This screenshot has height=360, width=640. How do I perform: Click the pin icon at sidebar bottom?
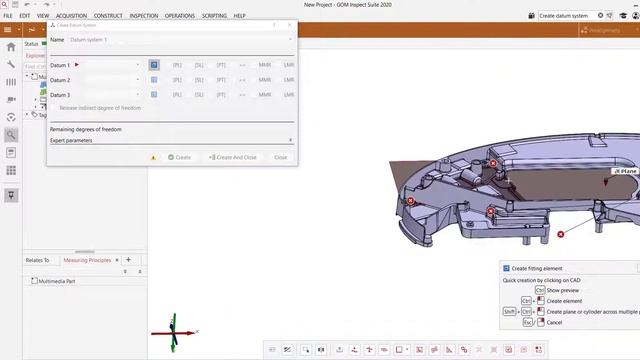click(11, 196)
